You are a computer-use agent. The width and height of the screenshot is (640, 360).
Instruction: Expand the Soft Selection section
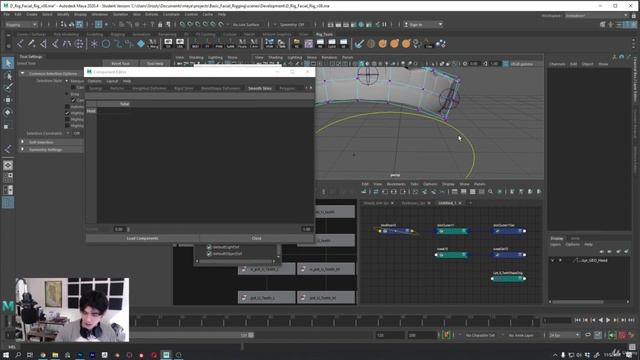pos(22,142)
